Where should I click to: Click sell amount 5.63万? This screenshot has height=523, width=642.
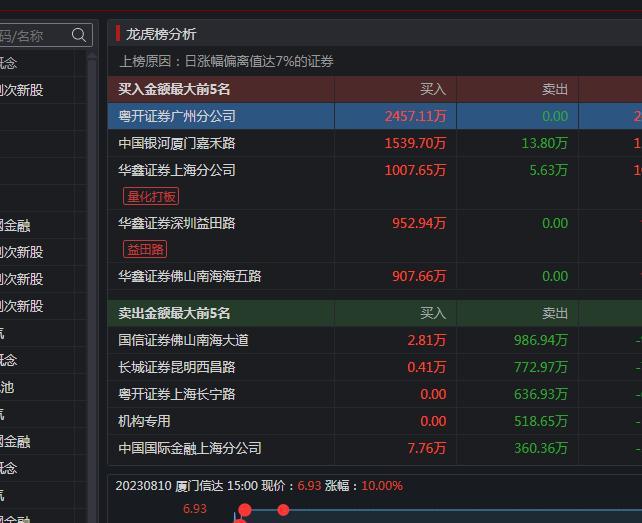click(x=548, y=170)
